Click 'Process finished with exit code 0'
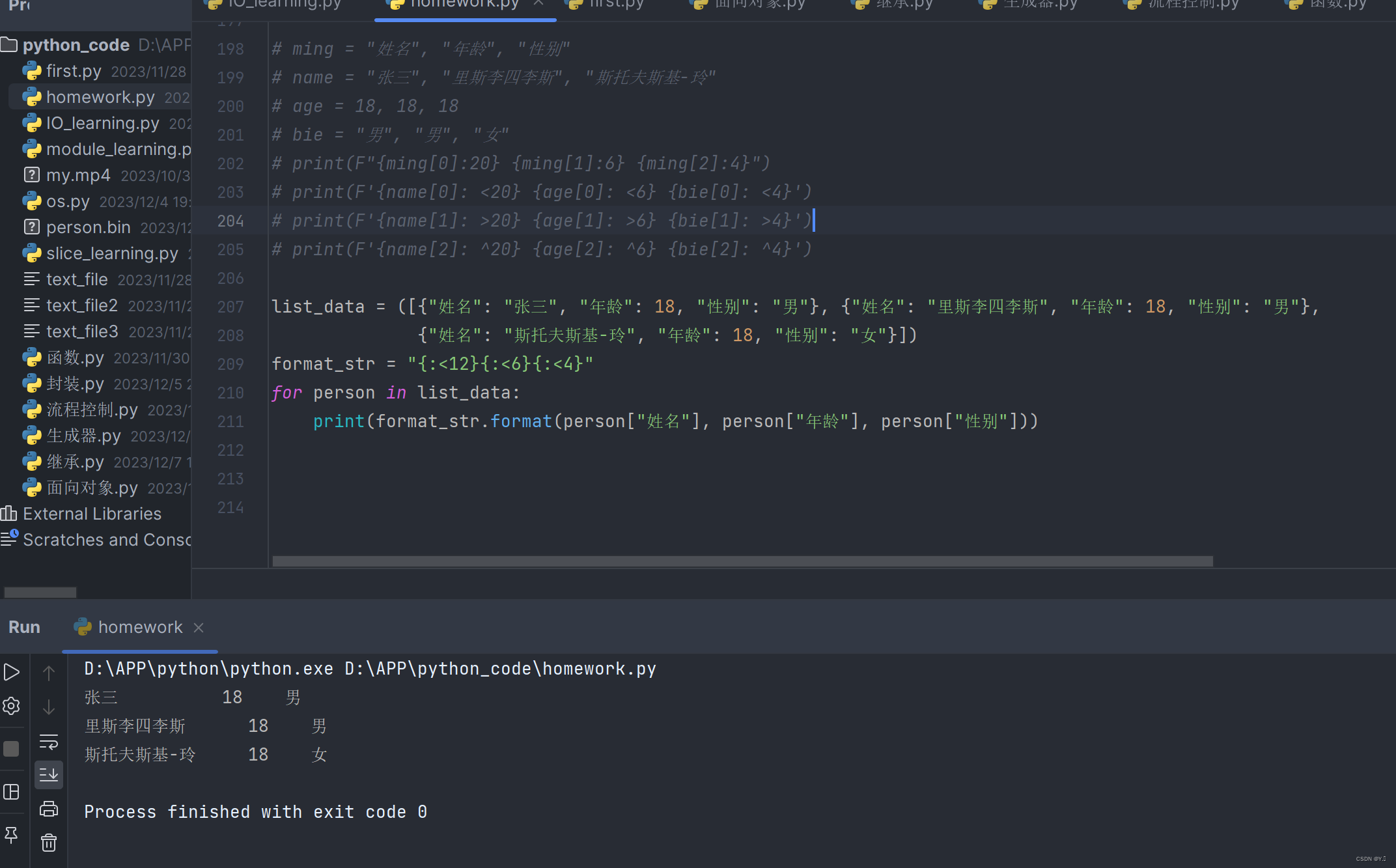This screenshot has width=1396, height=868. click(x=256, y=812)
